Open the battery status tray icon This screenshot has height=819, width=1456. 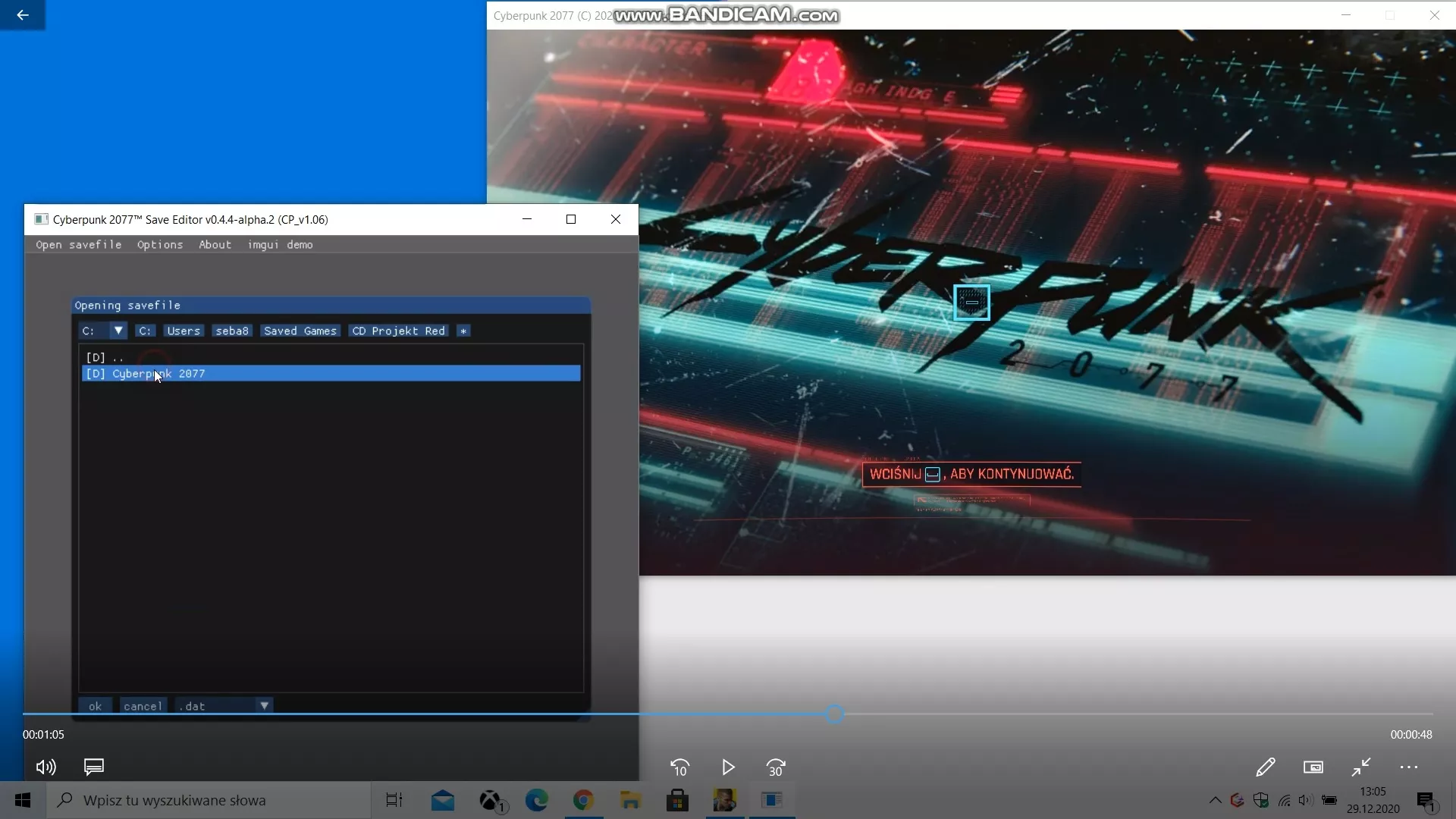(1329, 800)
